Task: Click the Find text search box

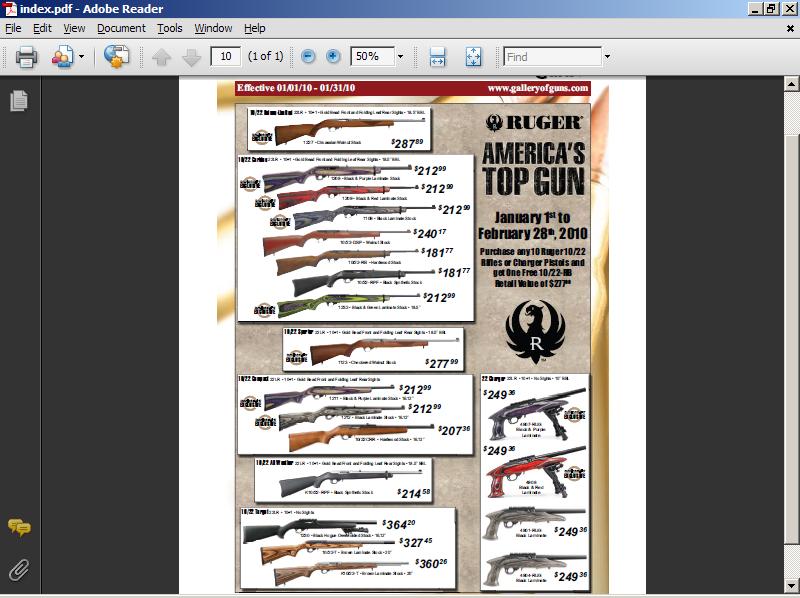Action: pos(552,57)
